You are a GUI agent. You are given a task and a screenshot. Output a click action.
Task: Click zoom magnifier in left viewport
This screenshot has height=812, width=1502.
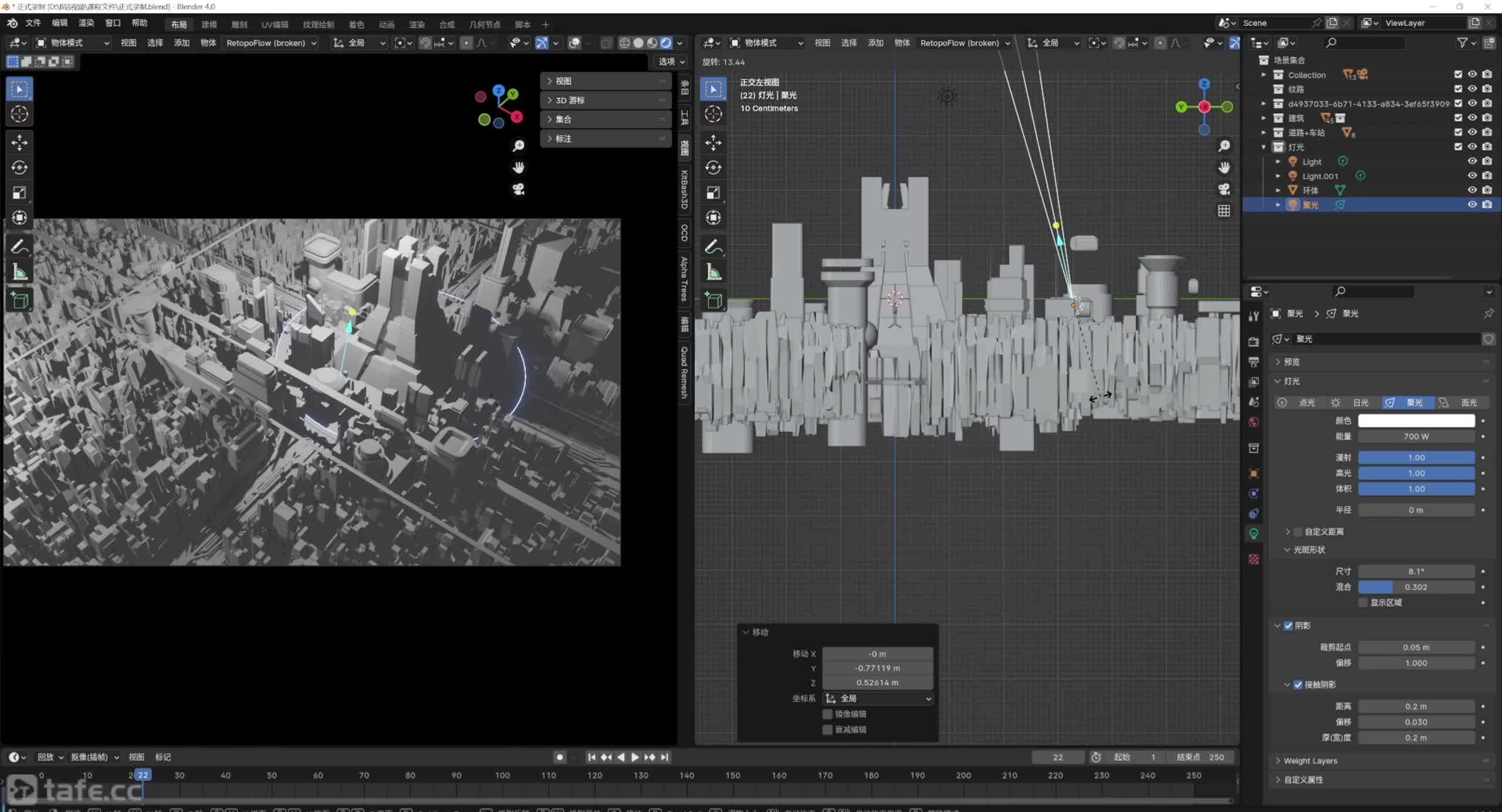[x=518, y=146]
